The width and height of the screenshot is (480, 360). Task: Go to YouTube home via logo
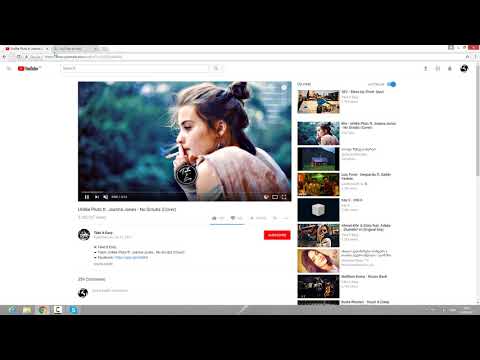[29, 68]
